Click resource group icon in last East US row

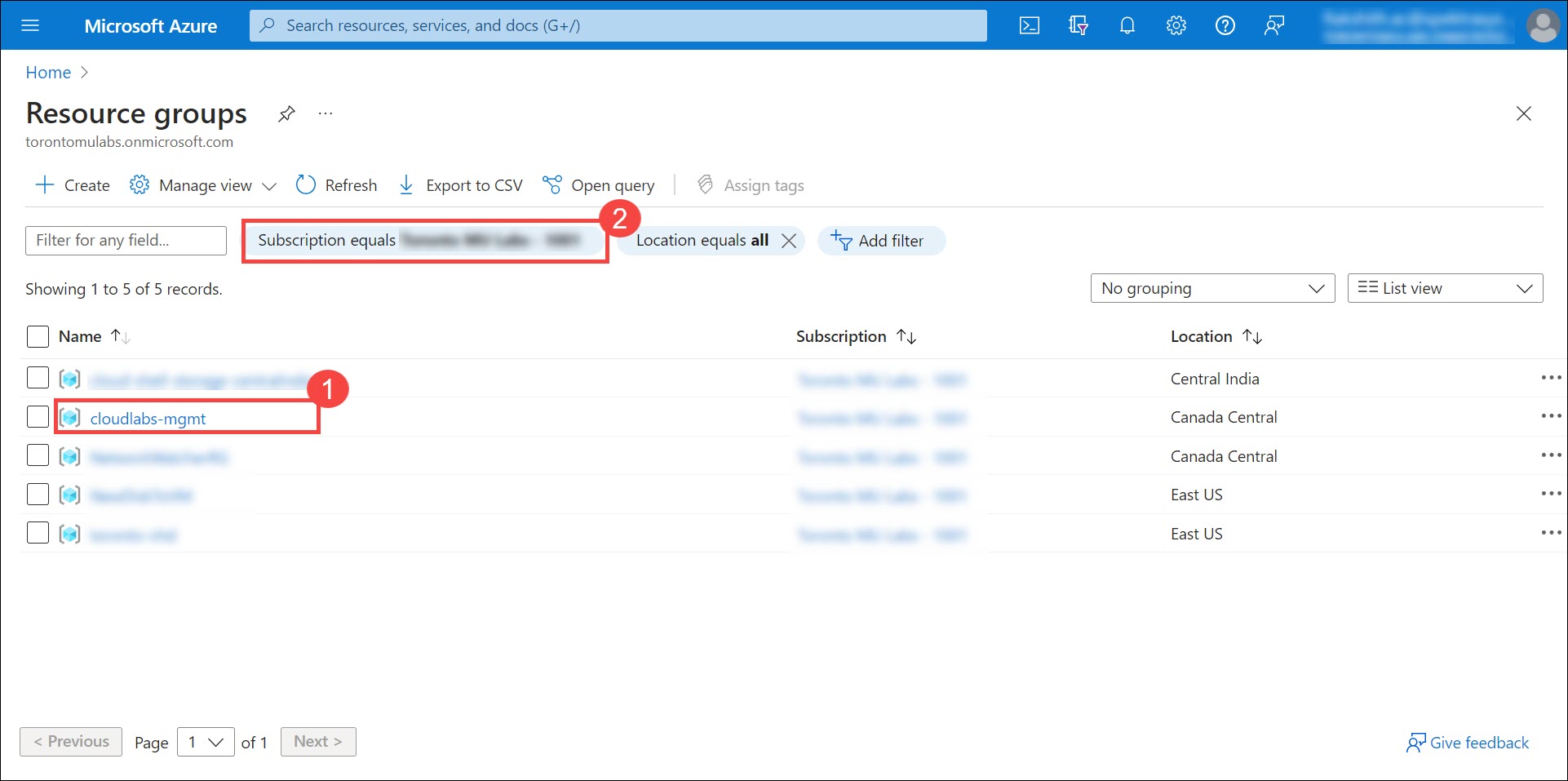point(70,534)
